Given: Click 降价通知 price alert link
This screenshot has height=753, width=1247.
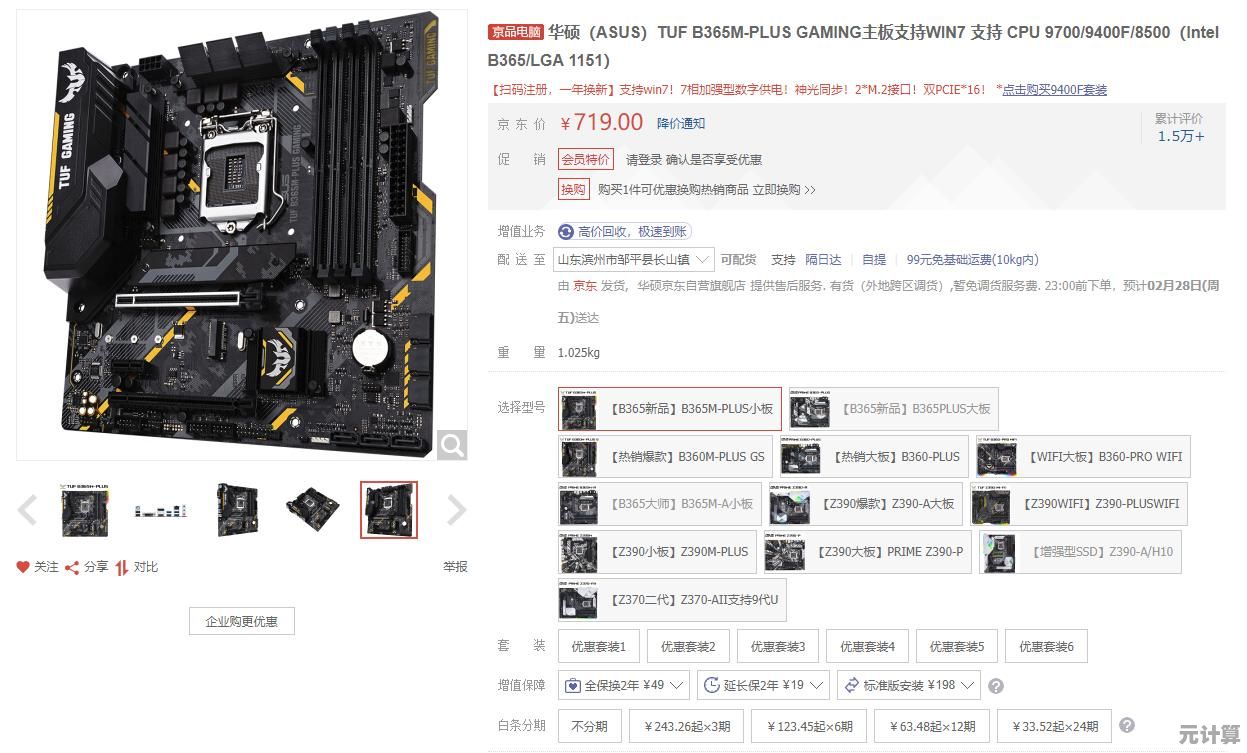Looking at the screenshot, I should tap(681, 124).
